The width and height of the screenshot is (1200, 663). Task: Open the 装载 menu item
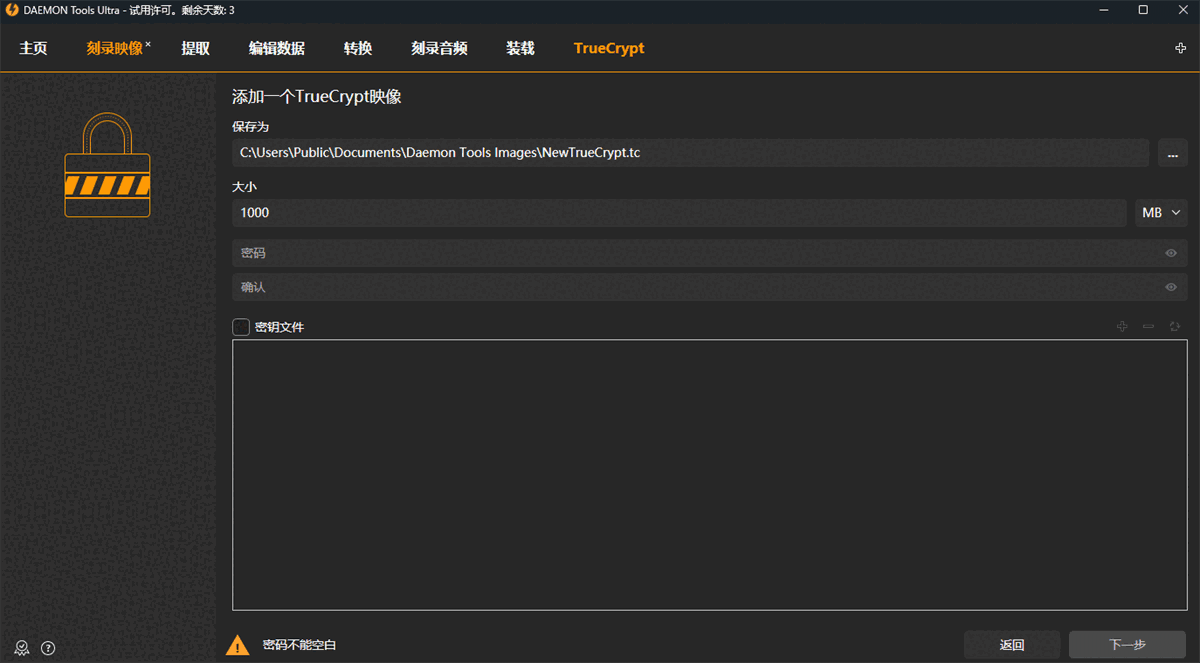[520, 47]
